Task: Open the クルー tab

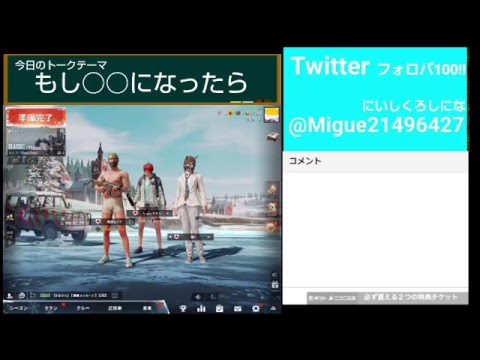Action: [x=83, y=308]
